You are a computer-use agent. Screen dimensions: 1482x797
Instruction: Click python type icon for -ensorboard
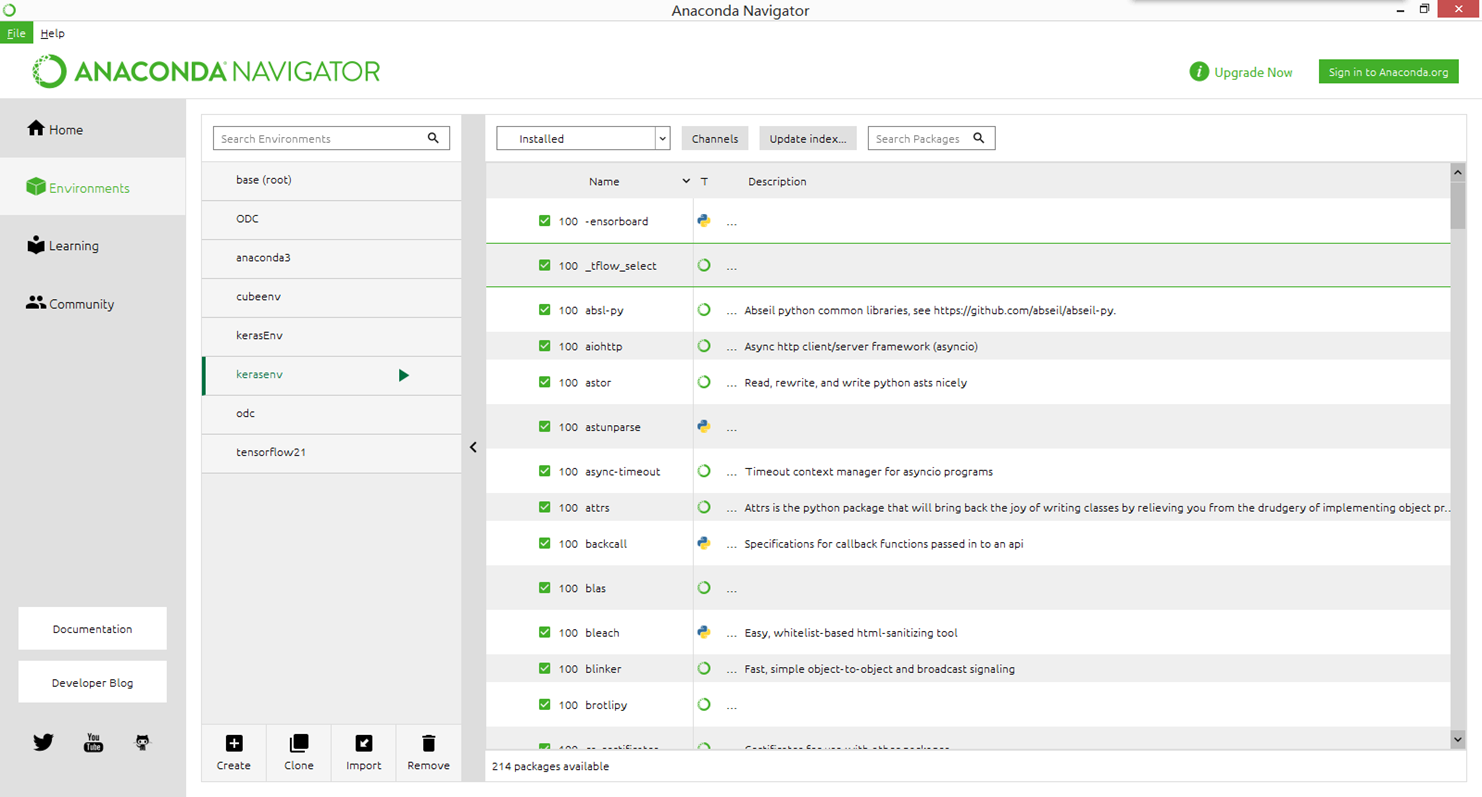click(704, 221)
